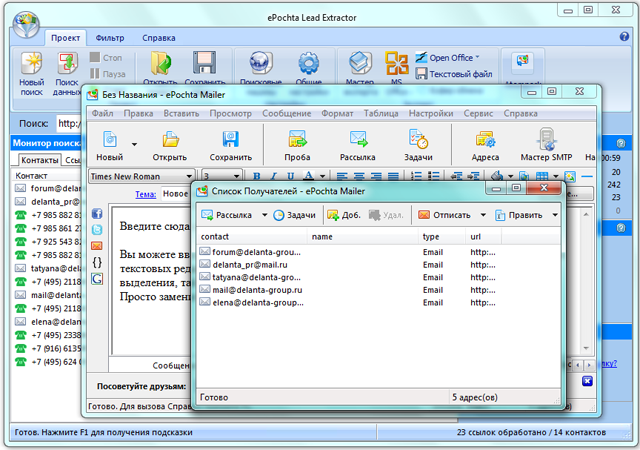Click the Stop button in Lead Extractor
Screen dimensions: 640x450
click(106, 58)
